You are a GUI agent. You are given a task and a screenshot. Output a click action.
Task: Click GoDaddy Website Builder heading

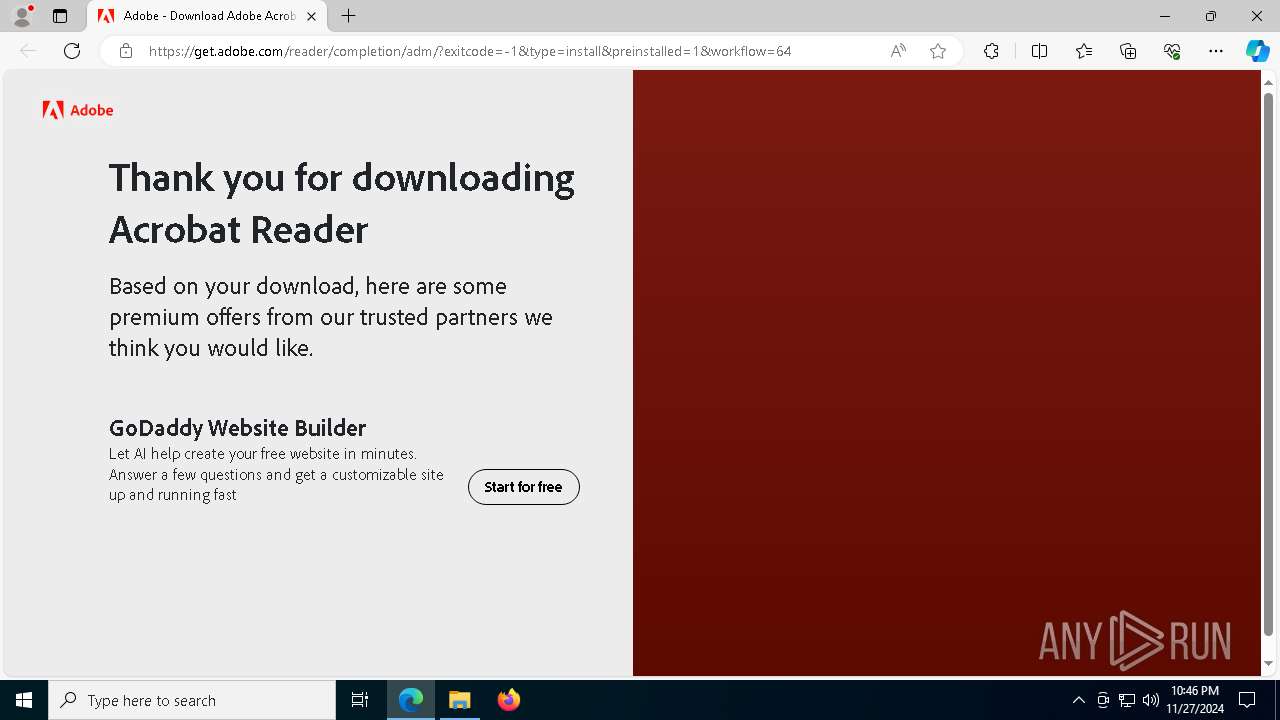pos(237,428)
